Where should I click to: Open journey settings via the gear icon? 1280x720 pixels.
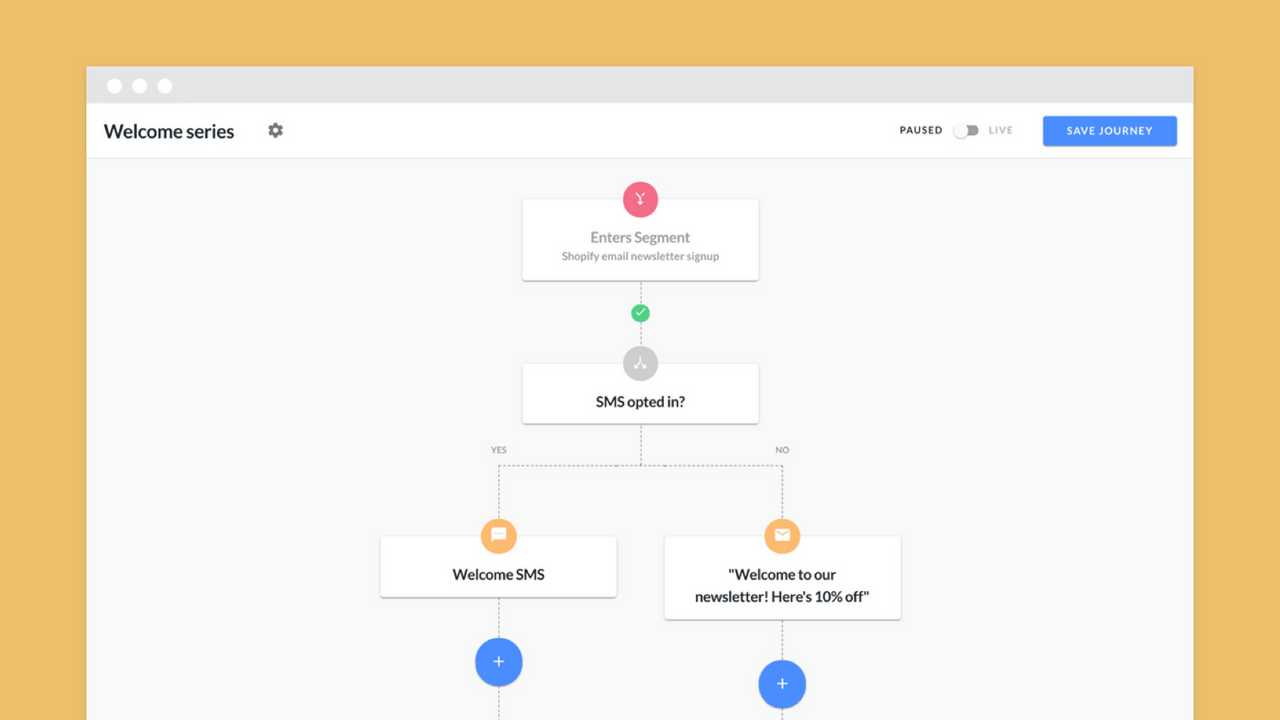275,130
